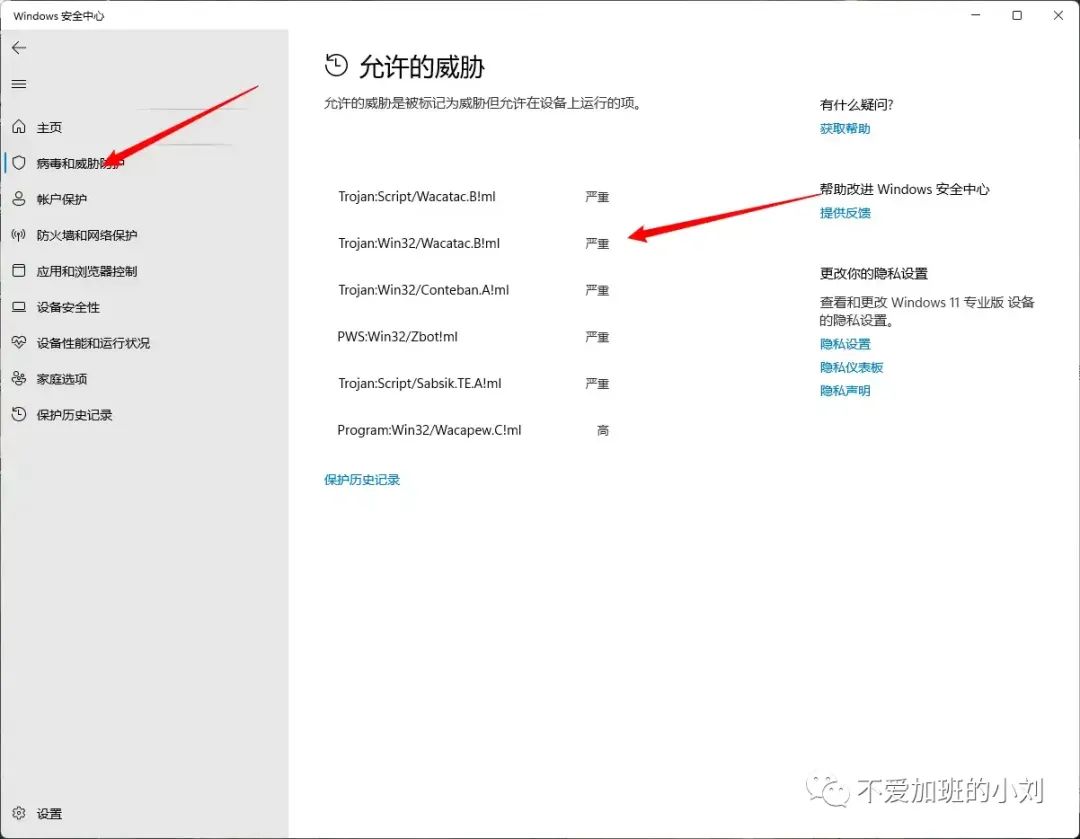
Task: Open 保护历史记录 from the sidebar
Action: point(74,415)
